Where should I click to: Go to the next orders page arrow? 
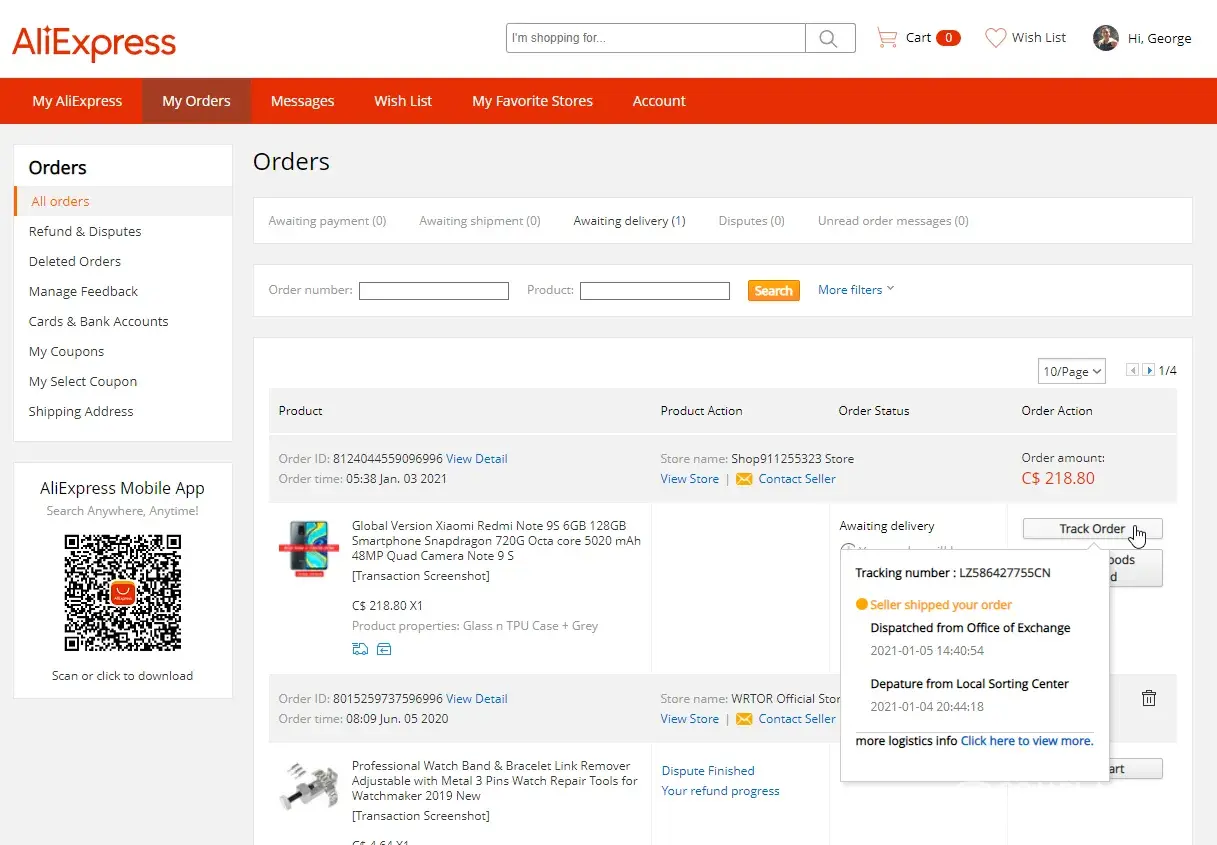point(1149,370)
